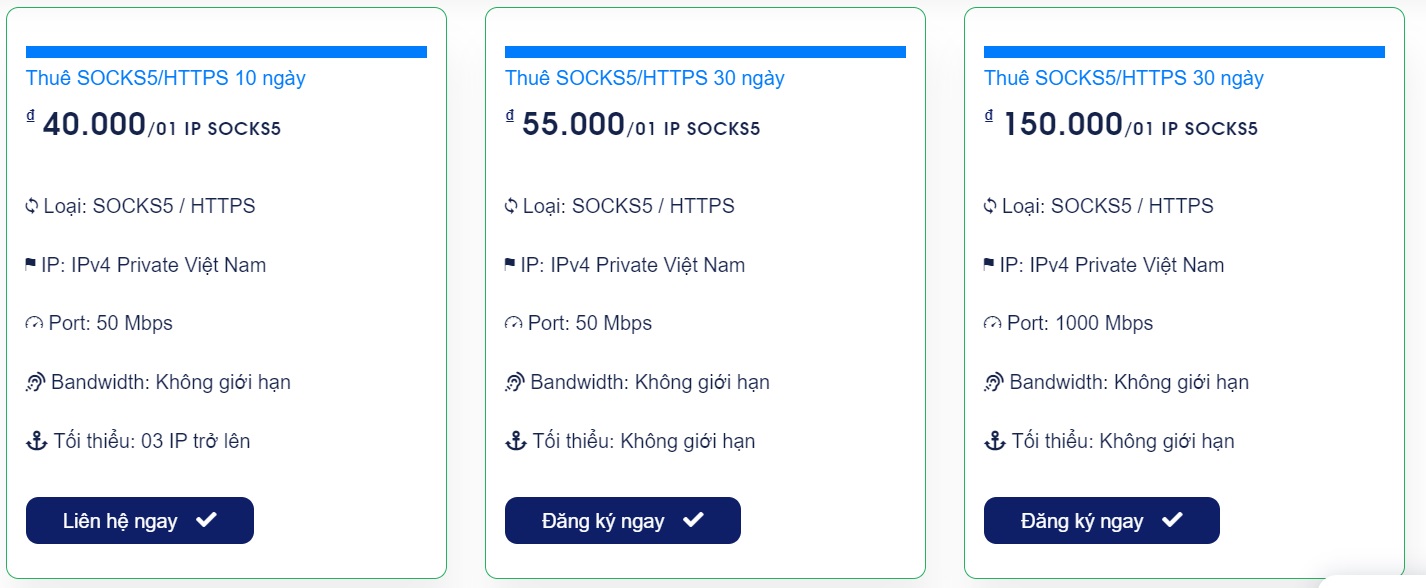Click the blue bar atop the first card
Viewport: 1426px width, 588px height.
click(227, 51)
